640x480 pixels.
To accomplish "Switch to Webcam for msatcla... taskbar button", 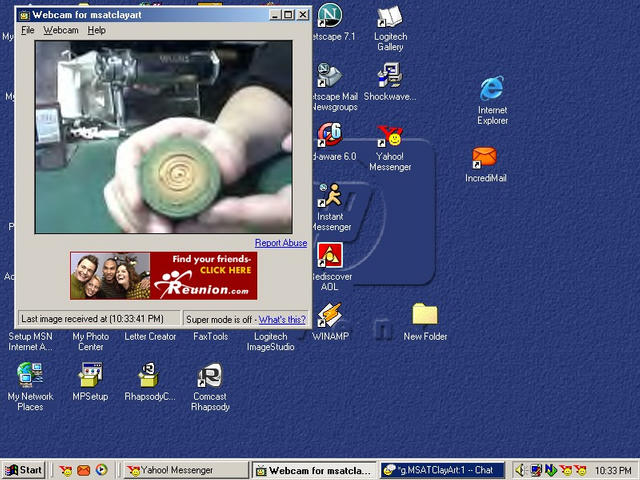I will pos(315,470).
